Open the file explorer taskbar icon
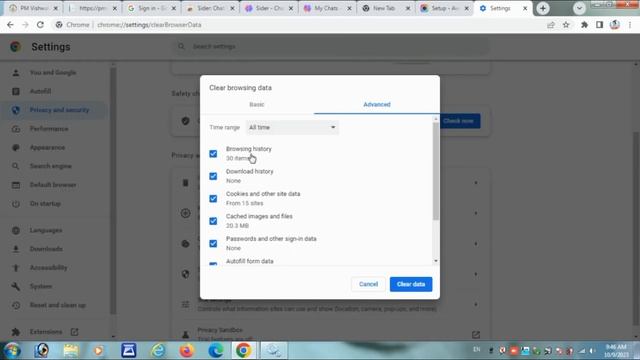This screenshot has width=640, height=360. [71, 350]
